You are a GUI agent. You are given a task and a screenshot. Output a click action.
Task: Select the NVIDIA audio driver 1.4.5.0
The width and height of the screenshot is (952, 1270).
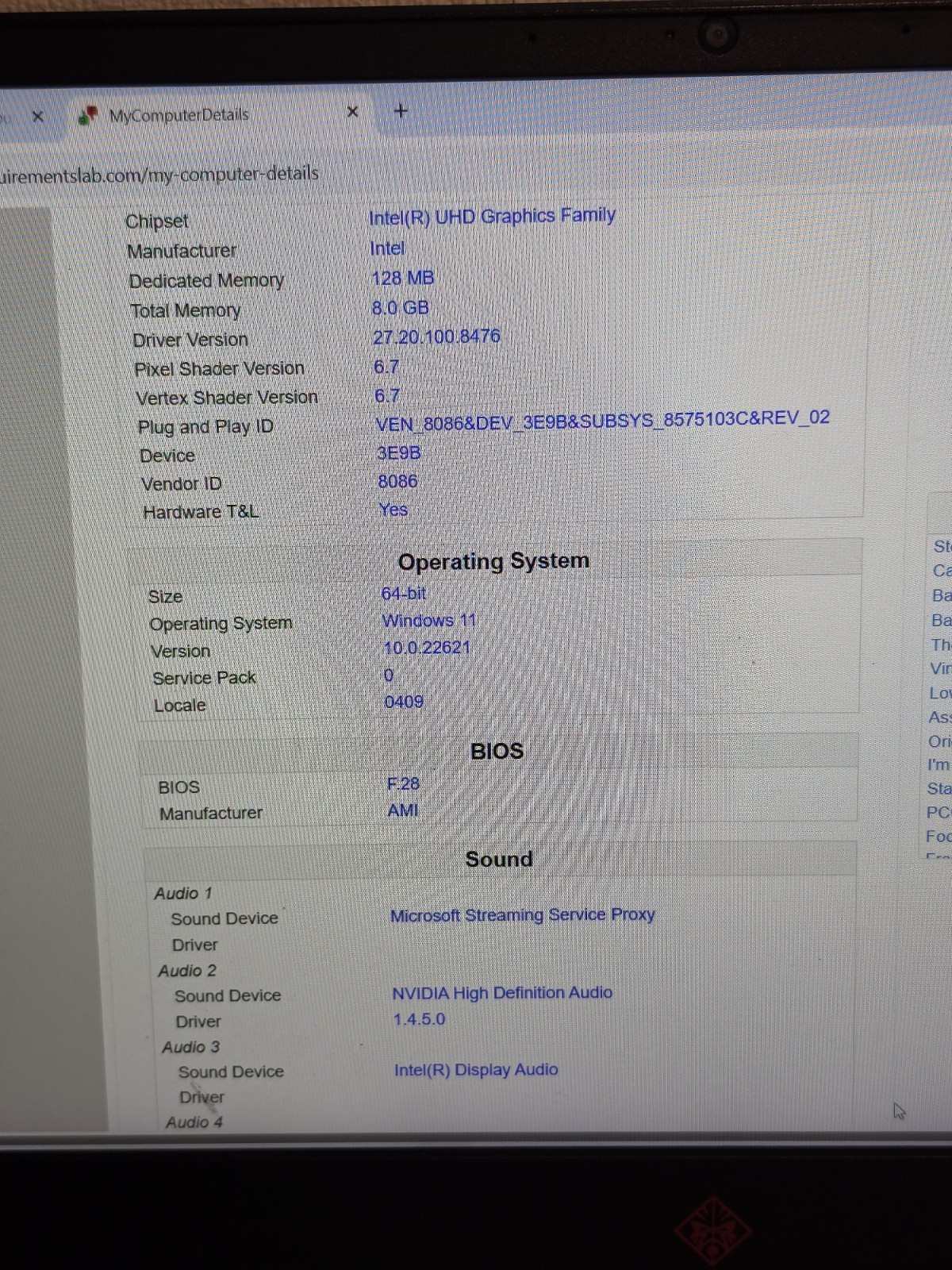[419, 1019]
